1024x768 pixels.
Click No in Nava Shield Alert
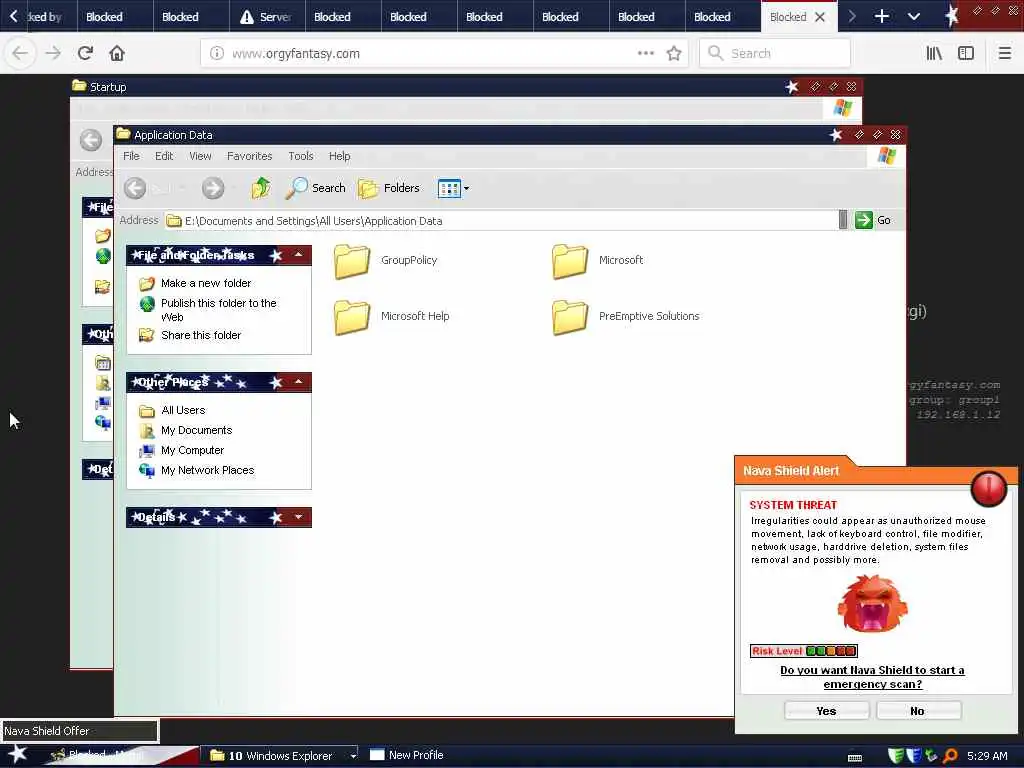coord(918,711)
